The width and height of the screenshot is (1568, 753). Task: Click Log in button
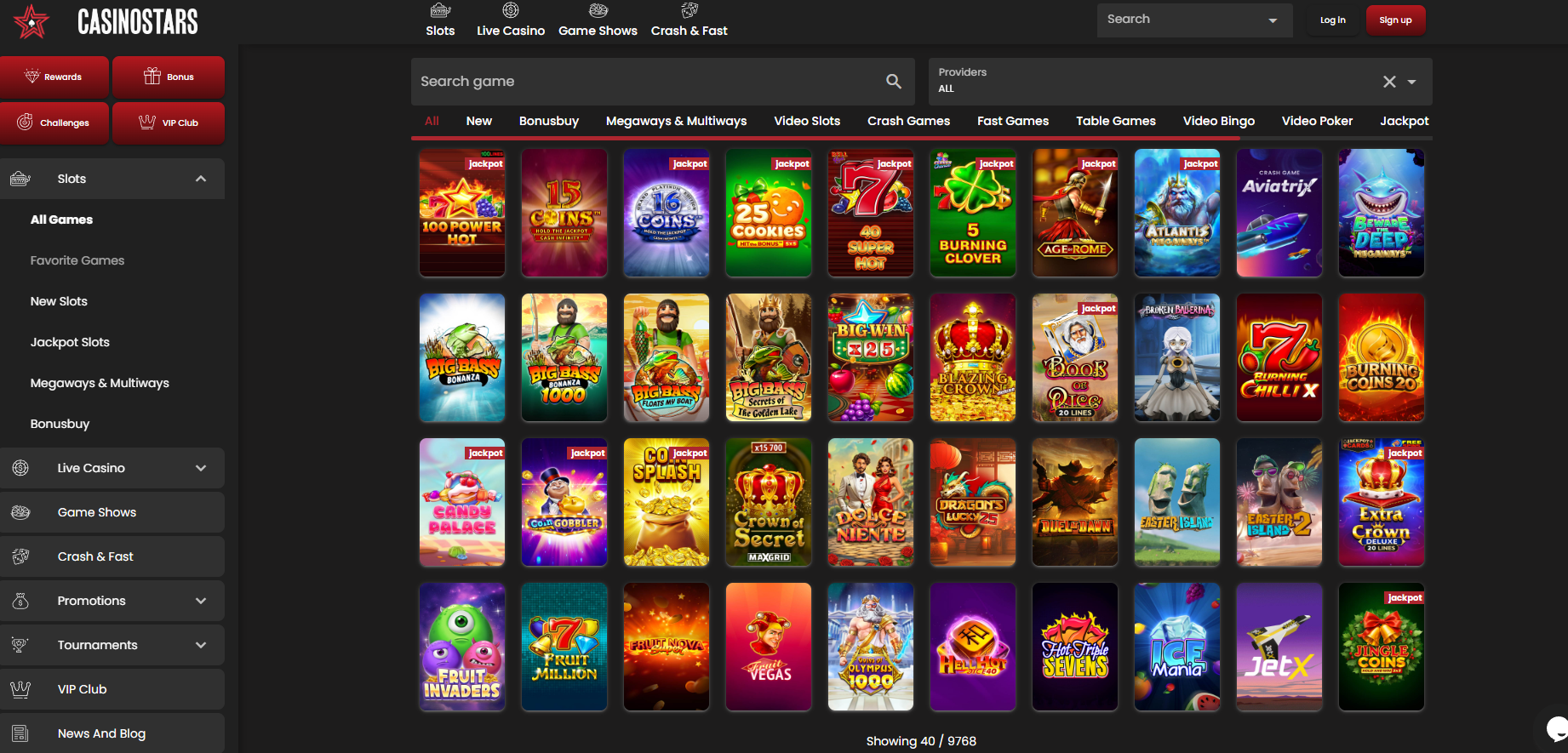point(1332,20)
